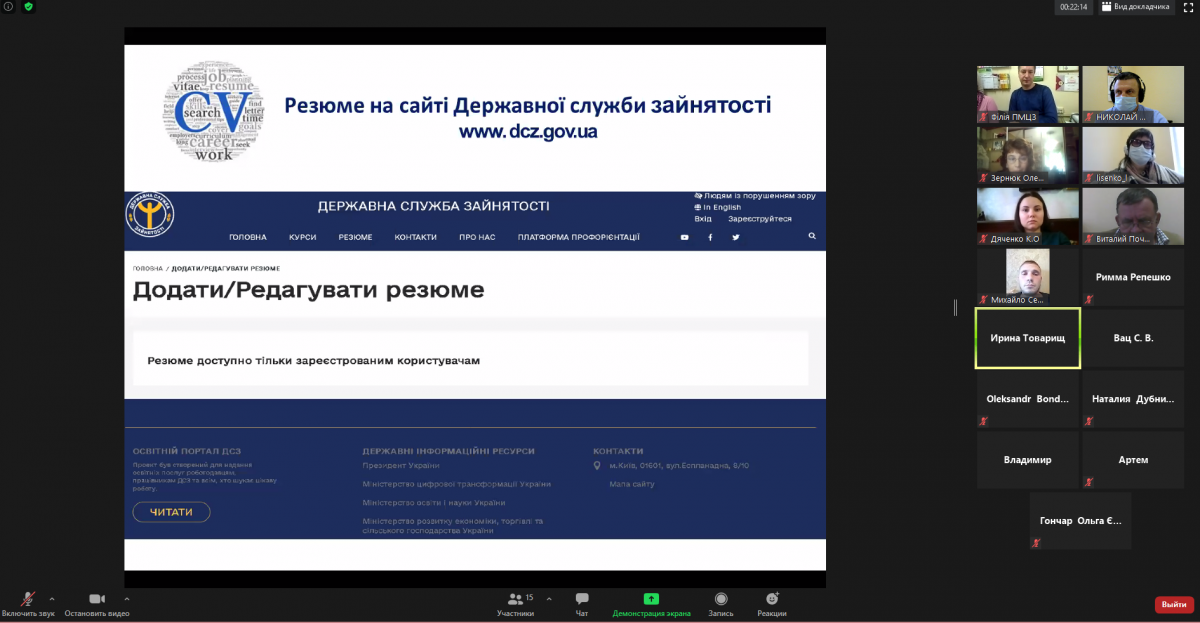This screenshot has width=1200, height=623.
Task: Expand the arrow next to Участники
Action: pyautogui.click(x=549, y=599)
